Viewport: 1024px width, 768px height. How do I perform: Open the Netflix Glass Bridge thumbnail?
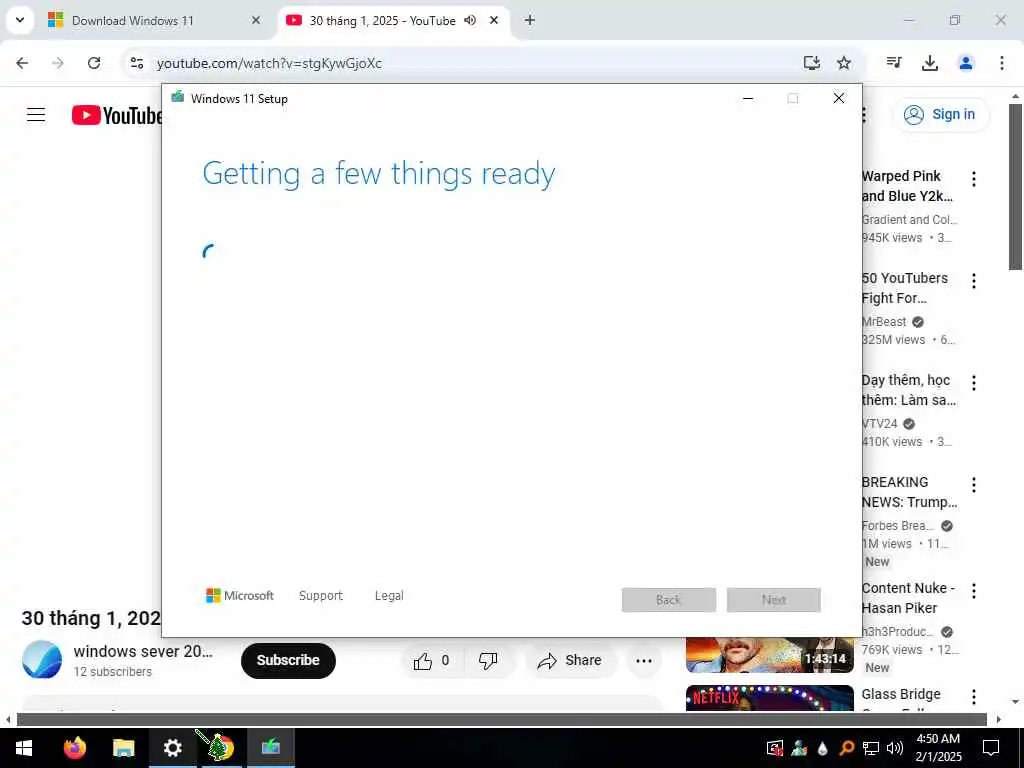point(769,697)
